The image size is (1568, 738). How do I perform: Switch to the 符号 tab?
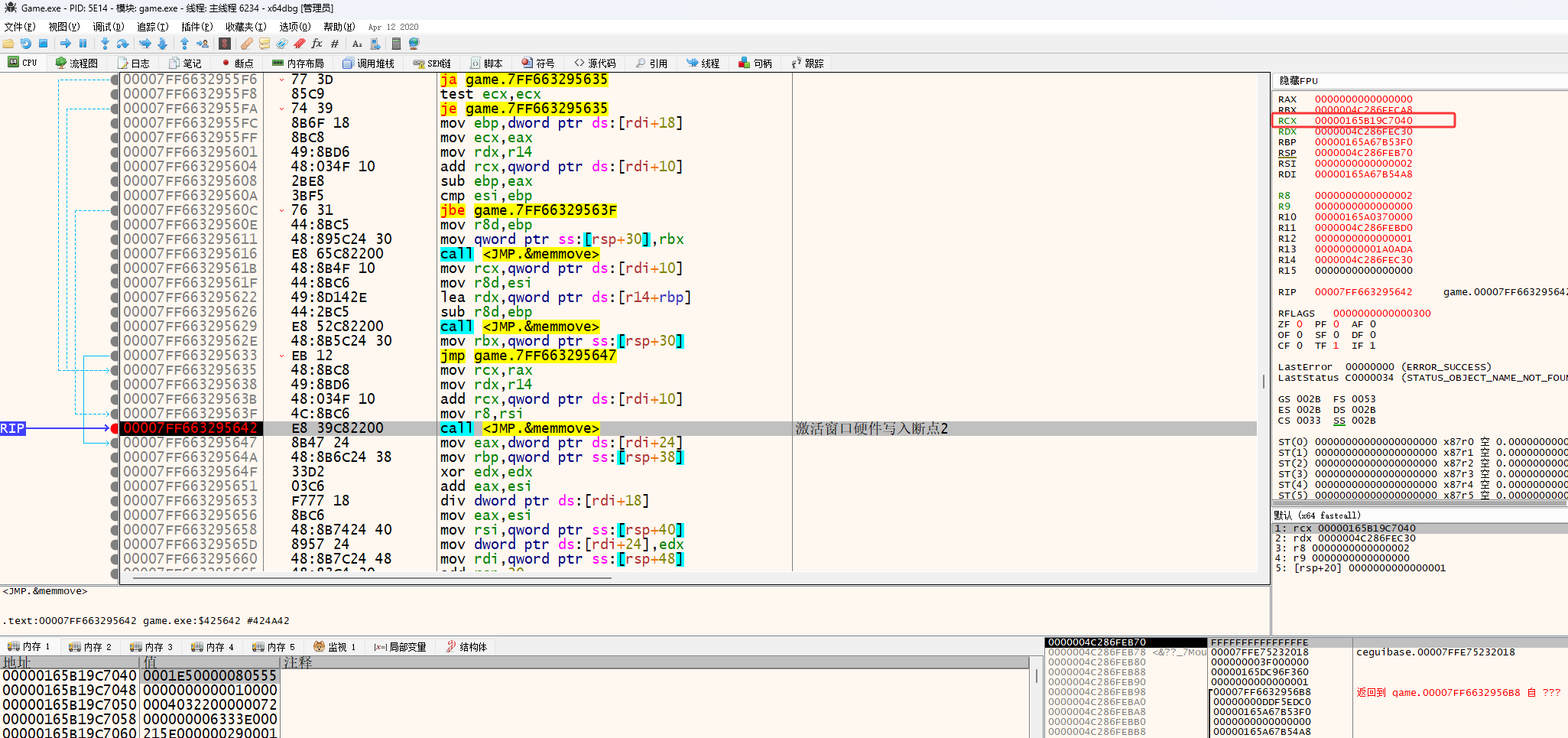(x=538, y=63)
